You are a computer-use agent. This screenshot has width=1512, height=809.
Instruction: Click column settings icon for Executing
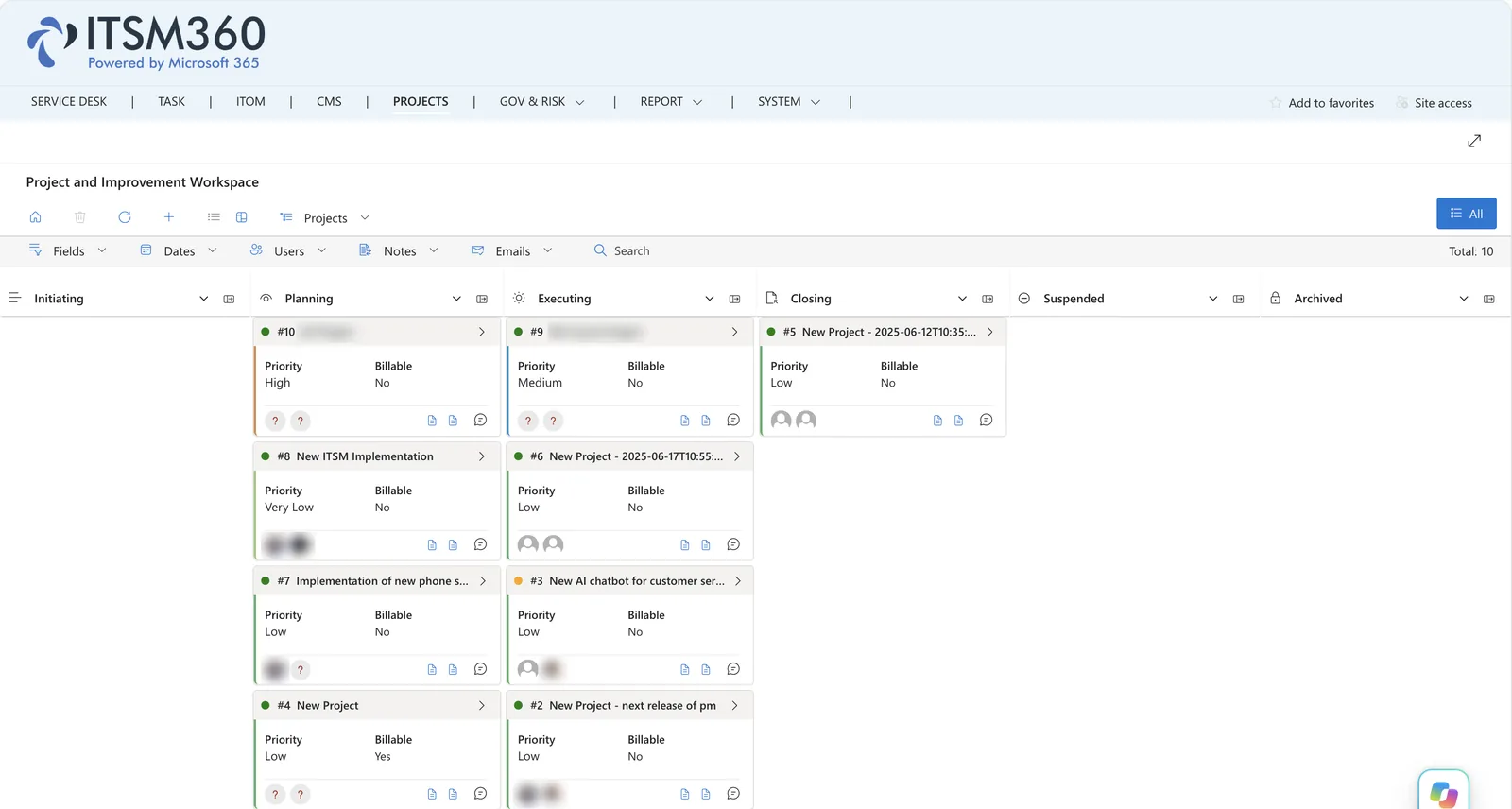734,299
